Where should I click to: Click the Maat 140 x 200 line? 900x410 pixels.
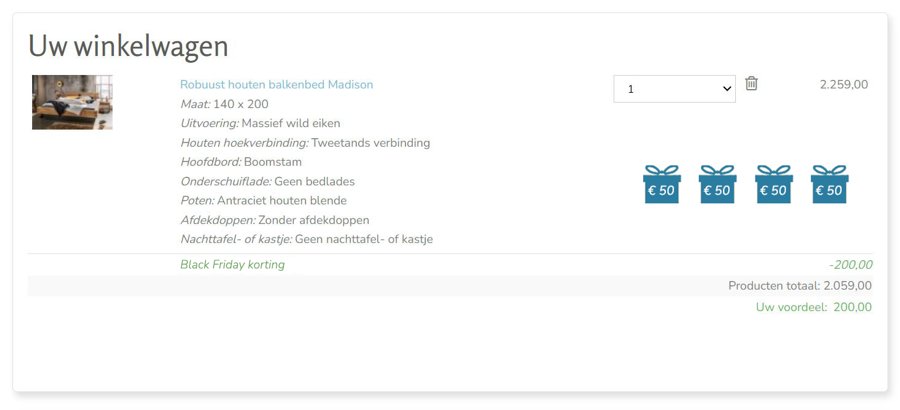point(224,104)
